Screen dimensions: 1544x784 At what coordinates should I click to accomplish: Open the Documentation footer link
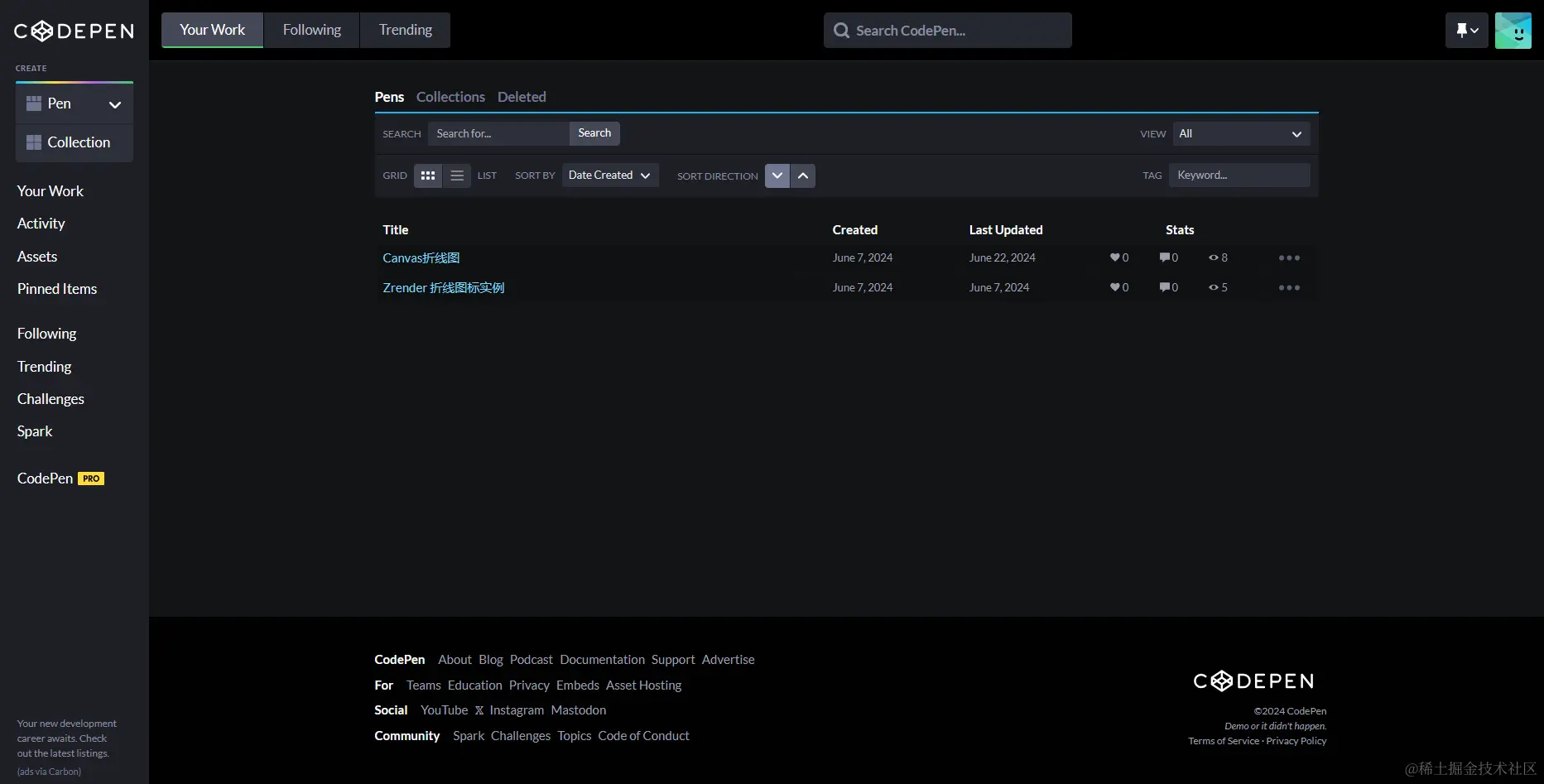602,660
